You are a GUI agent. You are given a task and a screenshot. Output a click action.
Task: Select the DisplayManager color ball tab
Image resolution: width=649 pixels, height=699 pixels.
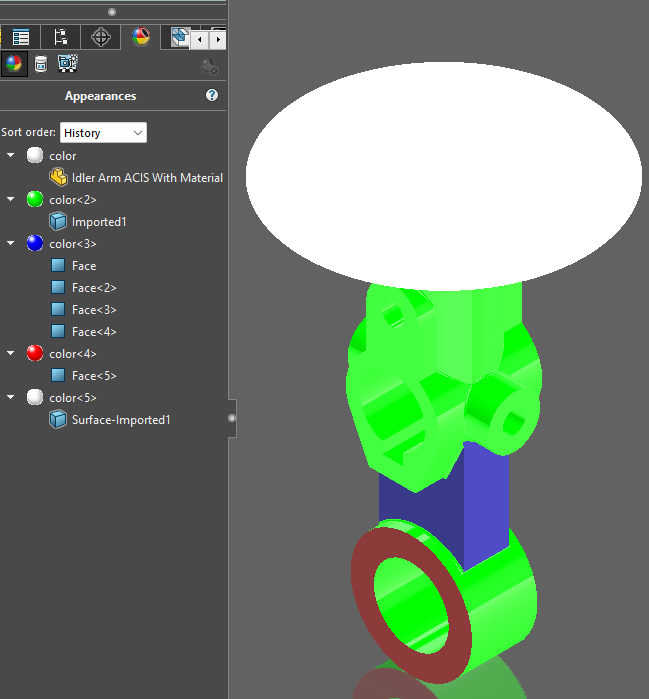click(x=141, y=37)
